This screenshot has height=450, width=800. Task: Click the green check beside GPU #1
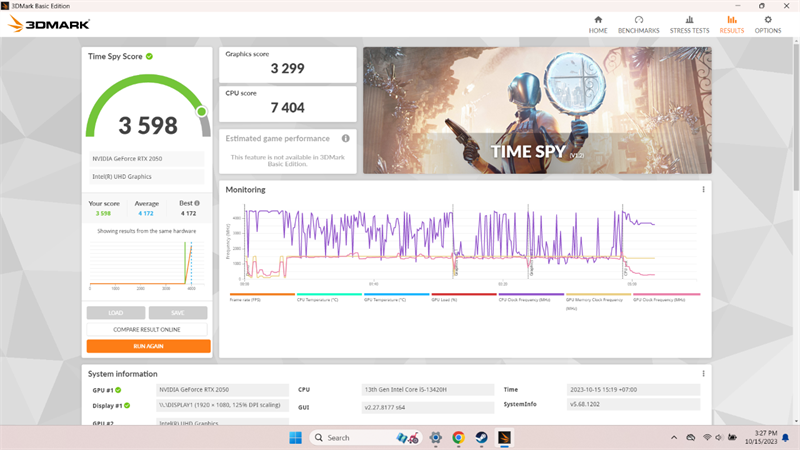pyautogui.click(x=118, y=390)
